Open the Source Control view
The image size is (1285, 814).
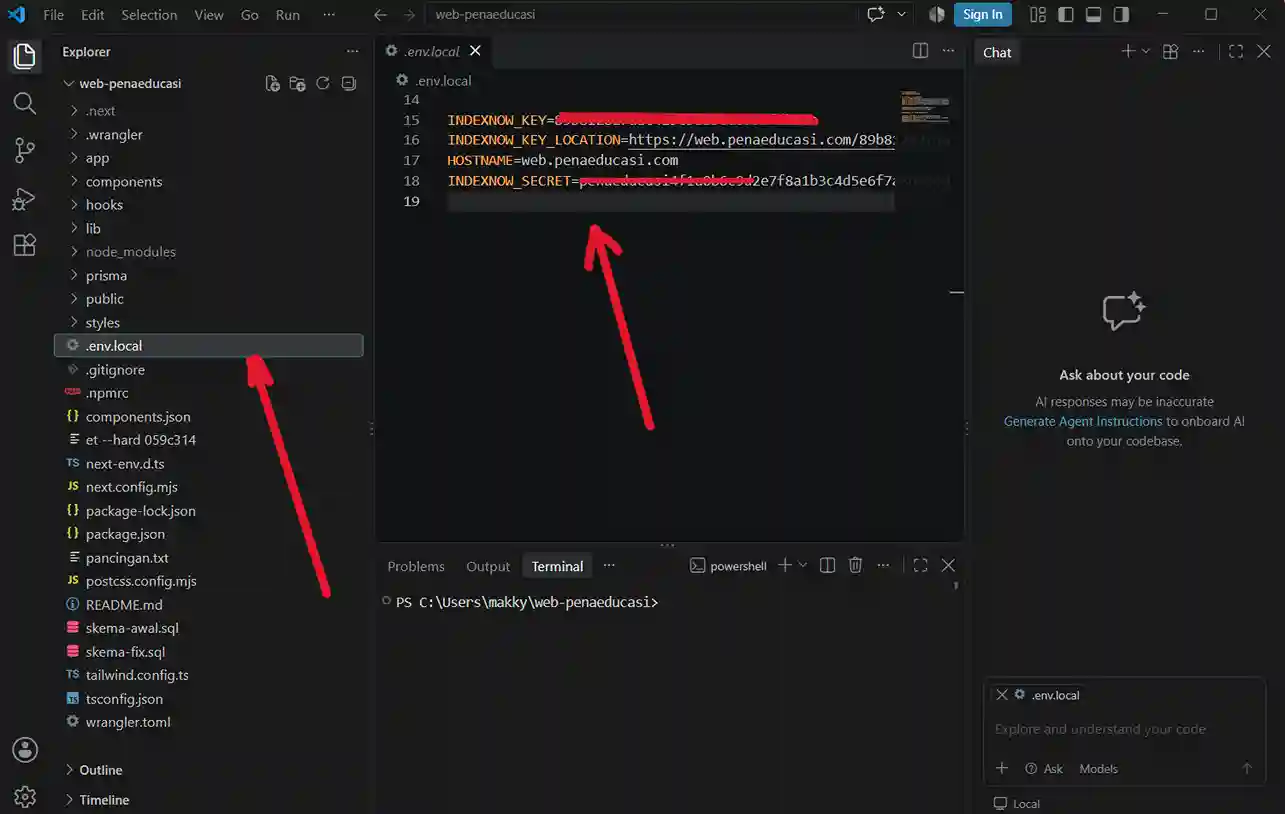tap(24, 150)
